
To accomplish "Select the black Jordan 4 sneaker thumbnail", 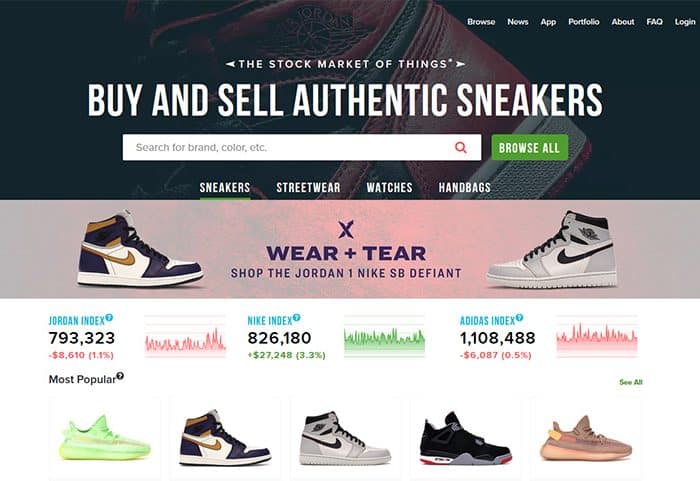I will tap(466, 439).
